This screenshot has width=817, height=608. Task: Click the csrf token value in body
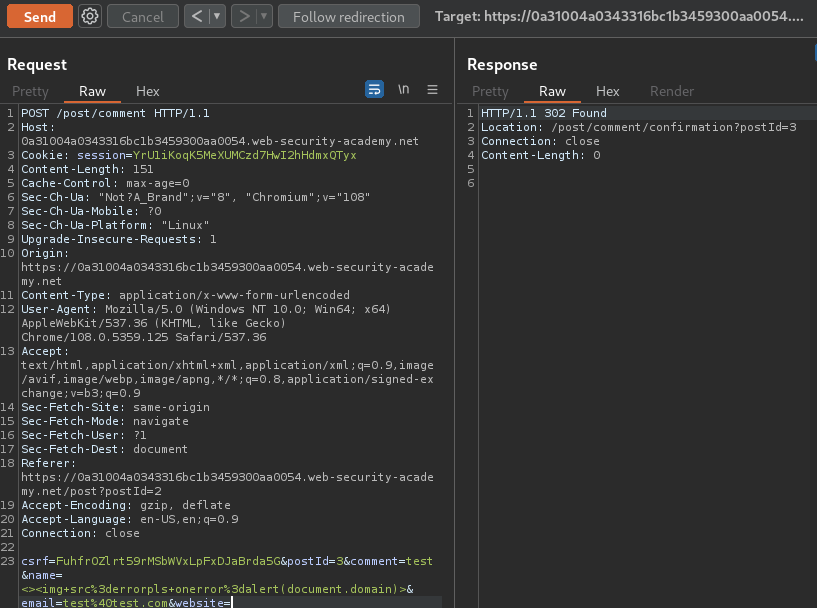168,561
